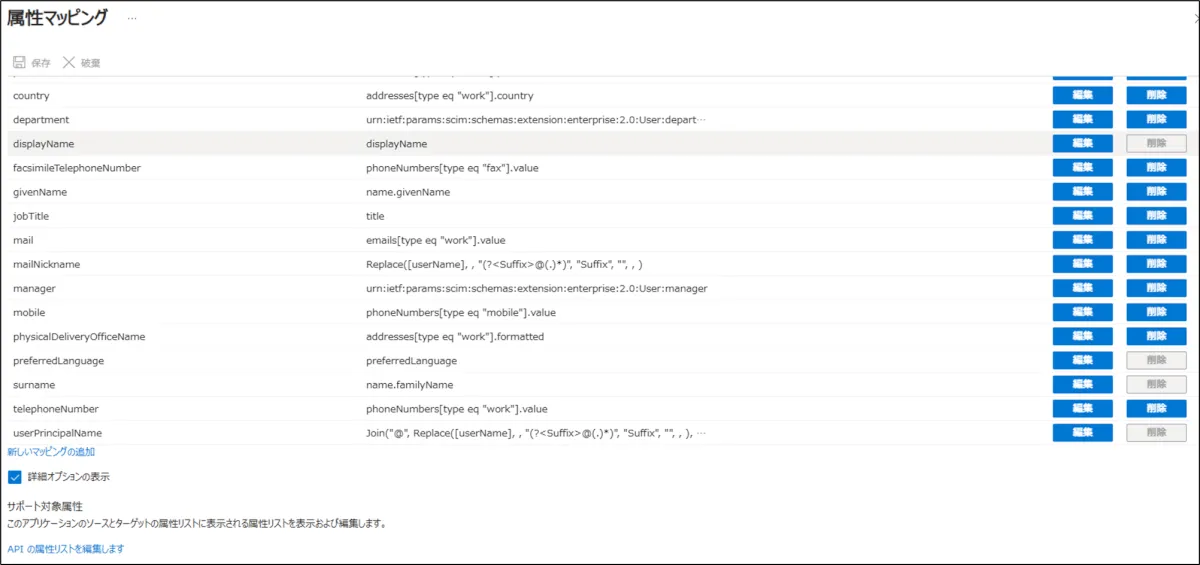The height and width of the screenshot is (565, 1200).
Task: Edit the country attribute mapping
Action: (1082, 96)
